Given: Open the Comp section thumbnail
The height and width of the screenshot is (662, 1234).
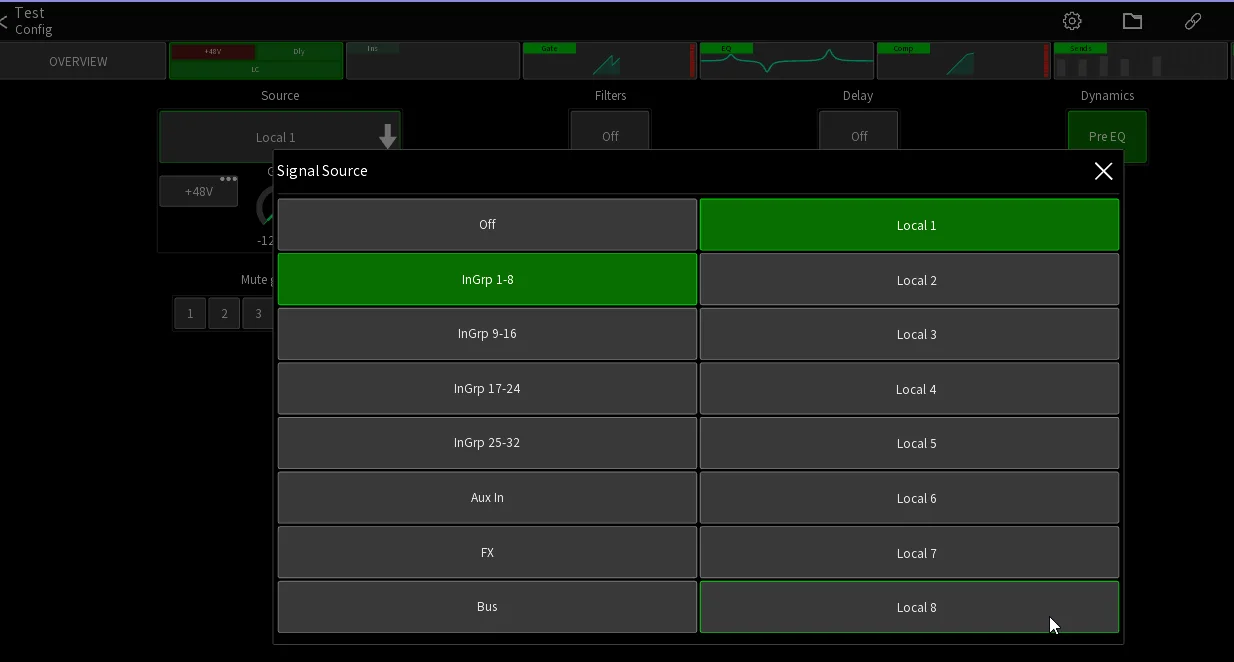Looking at the screenshot, I should tap(963, 61).
